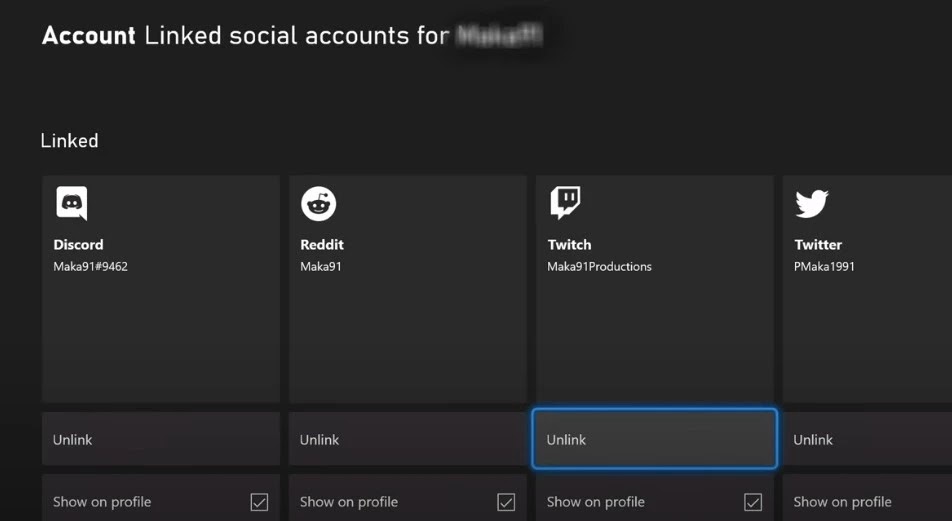Click the Linked section heading
Viewport: 952px width, 521px height.
coord(69,141)
